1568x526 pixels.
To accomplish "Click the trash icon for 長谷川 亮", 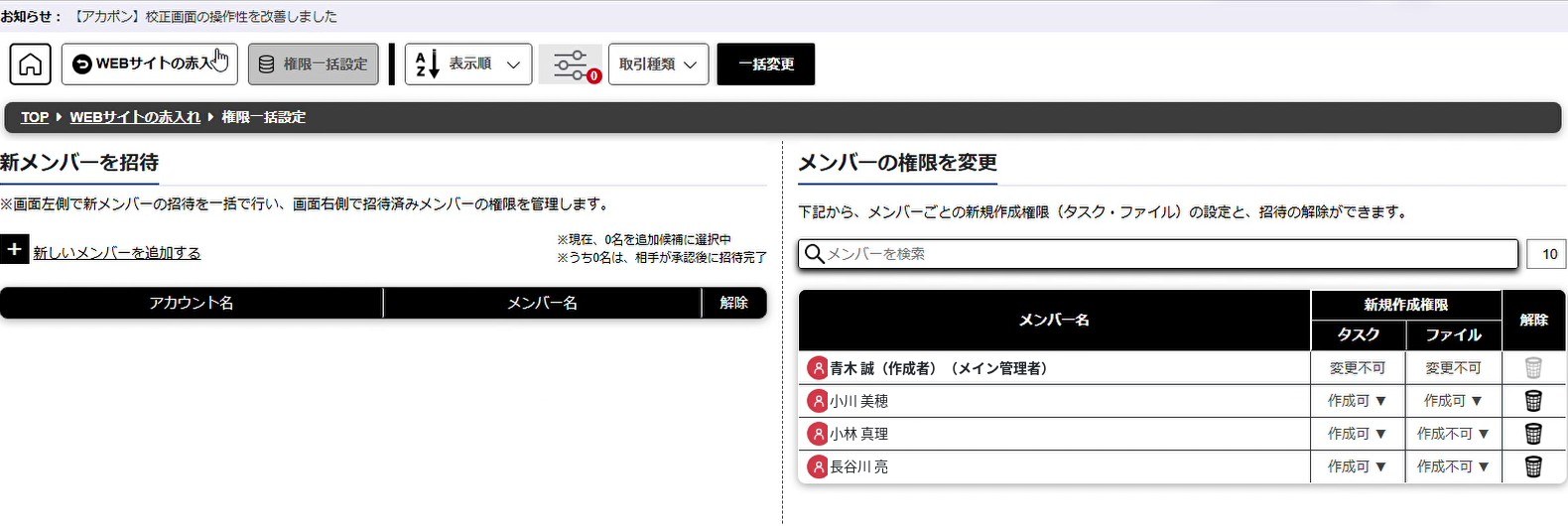I will point(1533,466).
